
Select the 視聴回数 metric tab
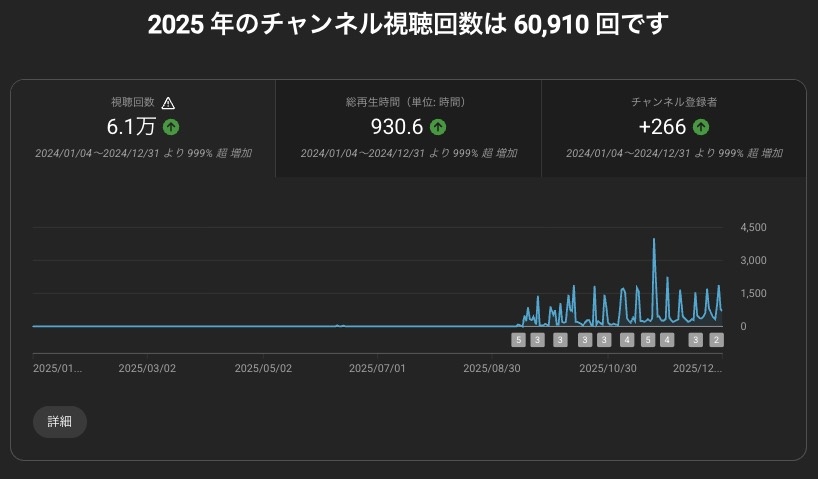coord(143,128)
